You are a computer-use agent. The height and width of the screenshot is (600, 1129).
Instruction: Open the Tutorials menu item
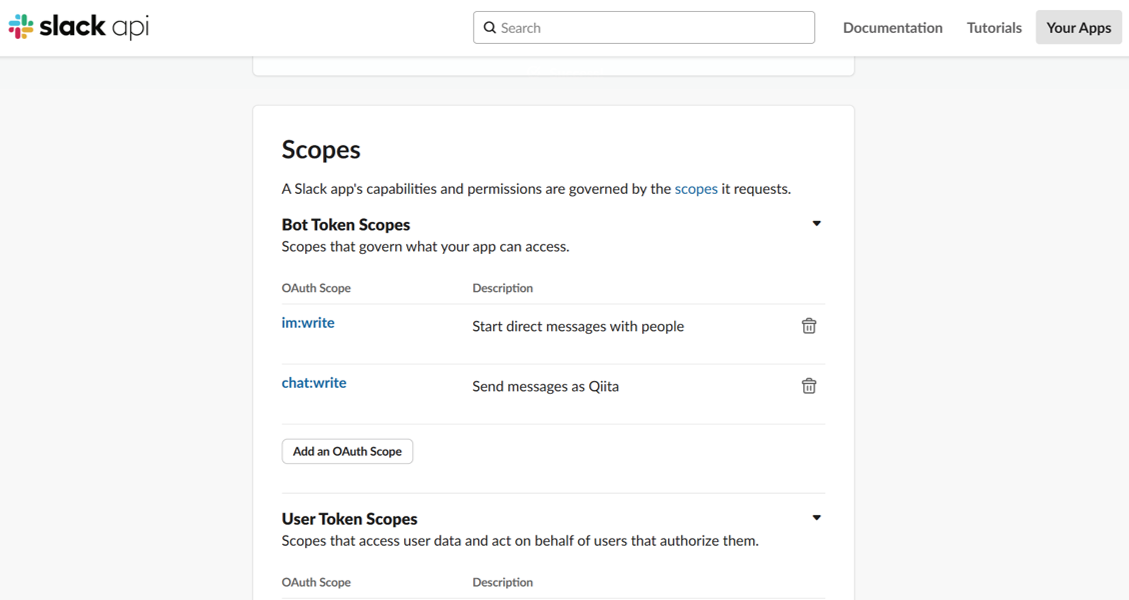993,27
